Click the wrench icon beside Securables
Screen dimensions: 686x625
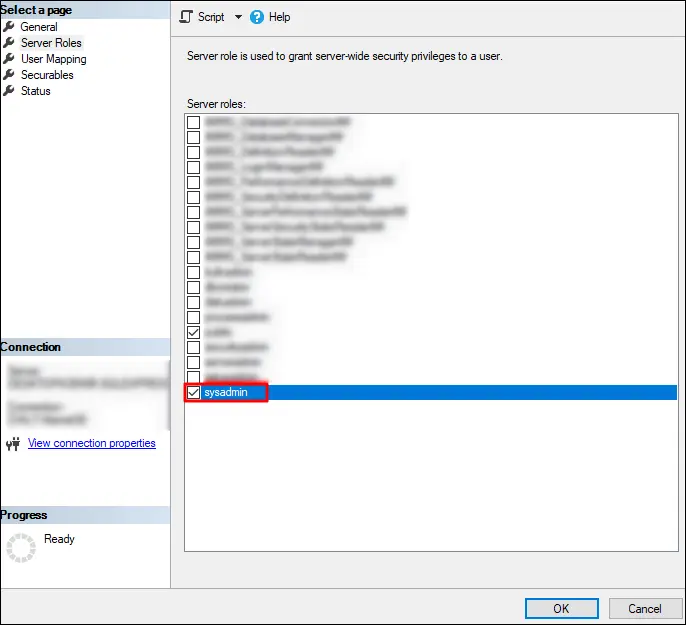click(9, 75)
